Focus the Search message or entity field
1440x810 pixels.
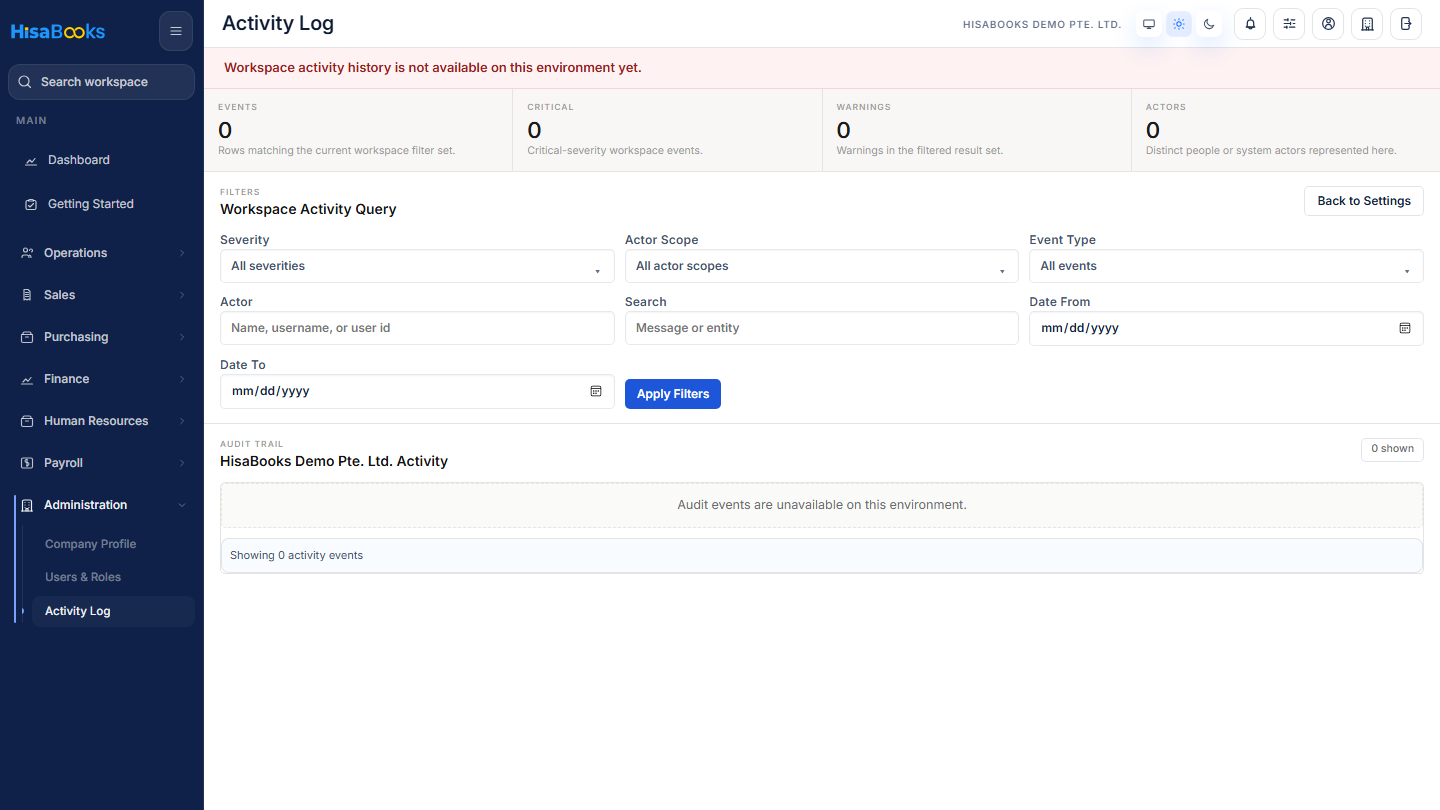click(x=821, y=328)
